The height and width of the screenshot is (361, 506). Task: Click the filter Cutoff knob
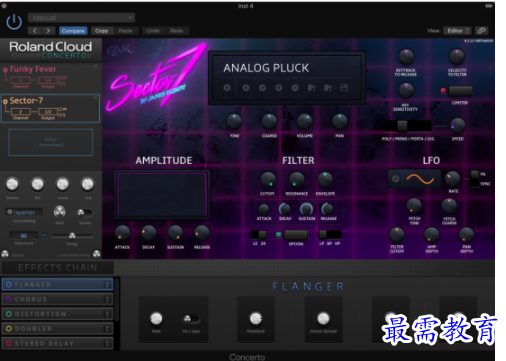point(268,179)
